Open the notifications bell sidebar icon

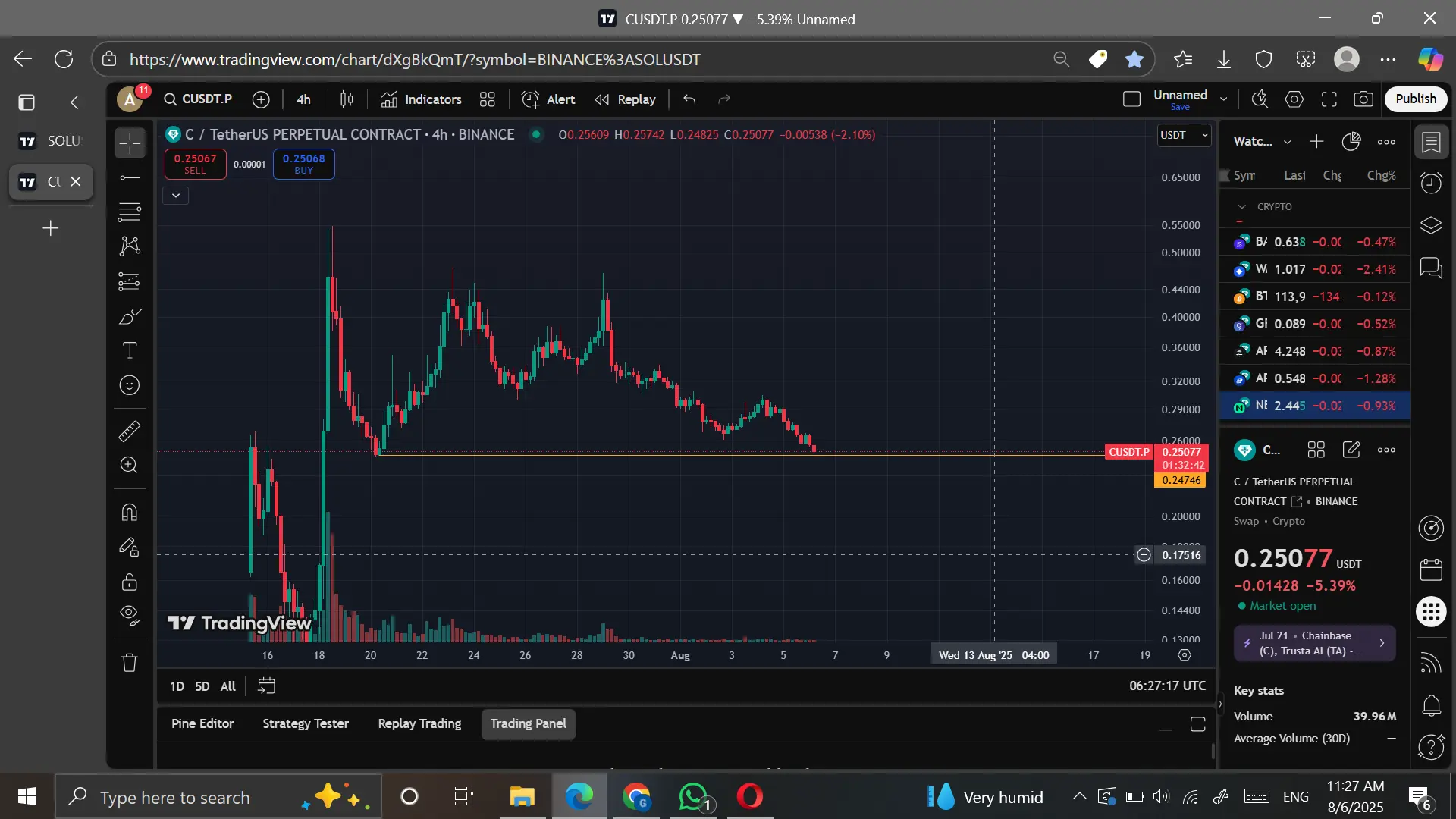click(1431, 706)
